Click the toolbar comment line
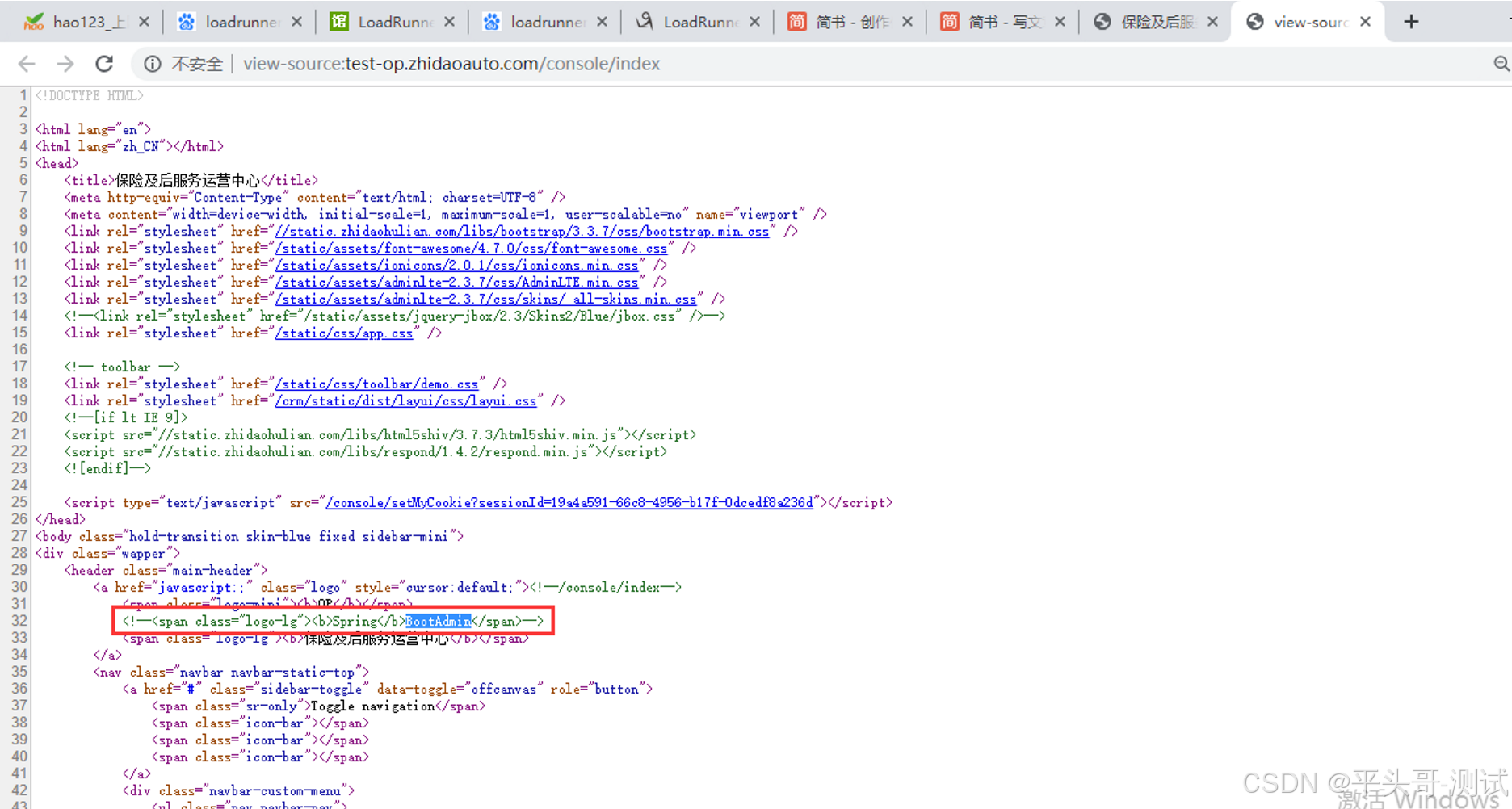Viewport: 1512px width, 809px height. (123, 367)
